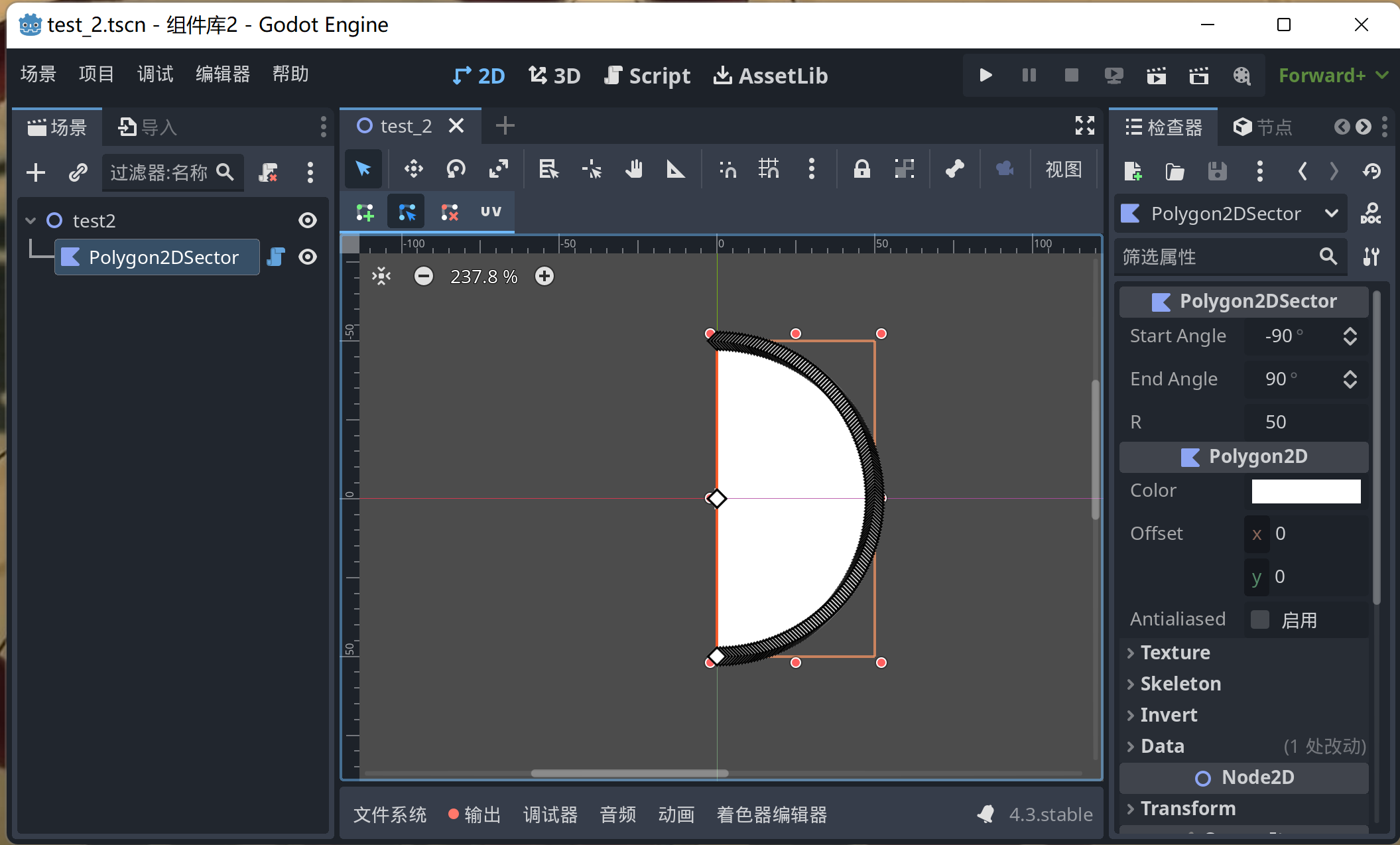Open snapping options three-dot menu

(x=811, y=169)
